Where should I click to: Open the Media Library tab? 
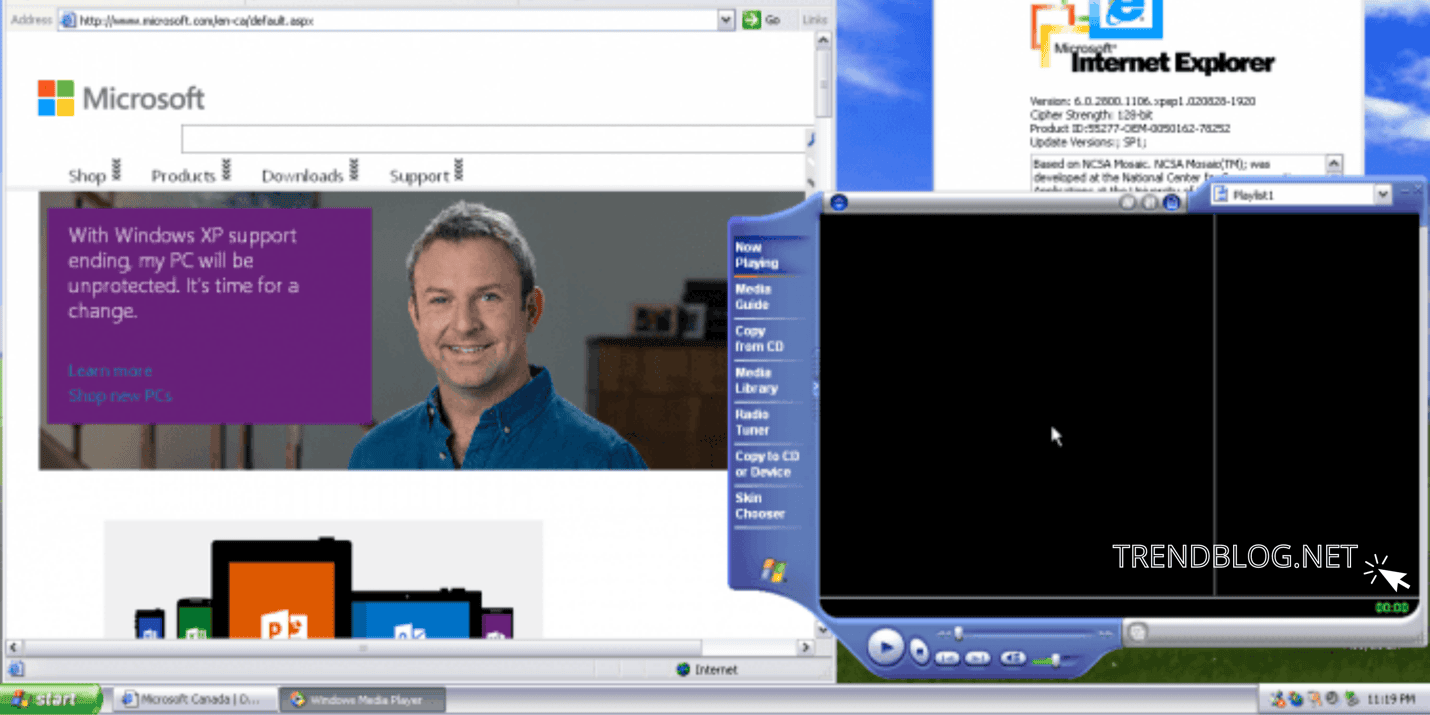(x=756, y=381)
